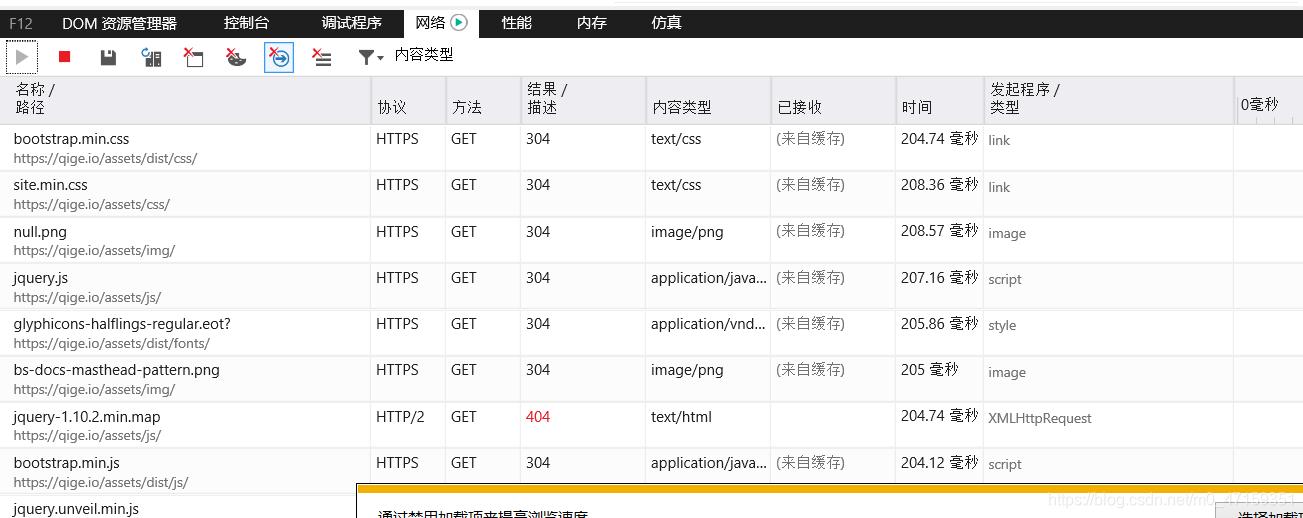Viewport: 1303px width, 518px height.
Task: Open the 内存 tab
Action: click(592, 23)
